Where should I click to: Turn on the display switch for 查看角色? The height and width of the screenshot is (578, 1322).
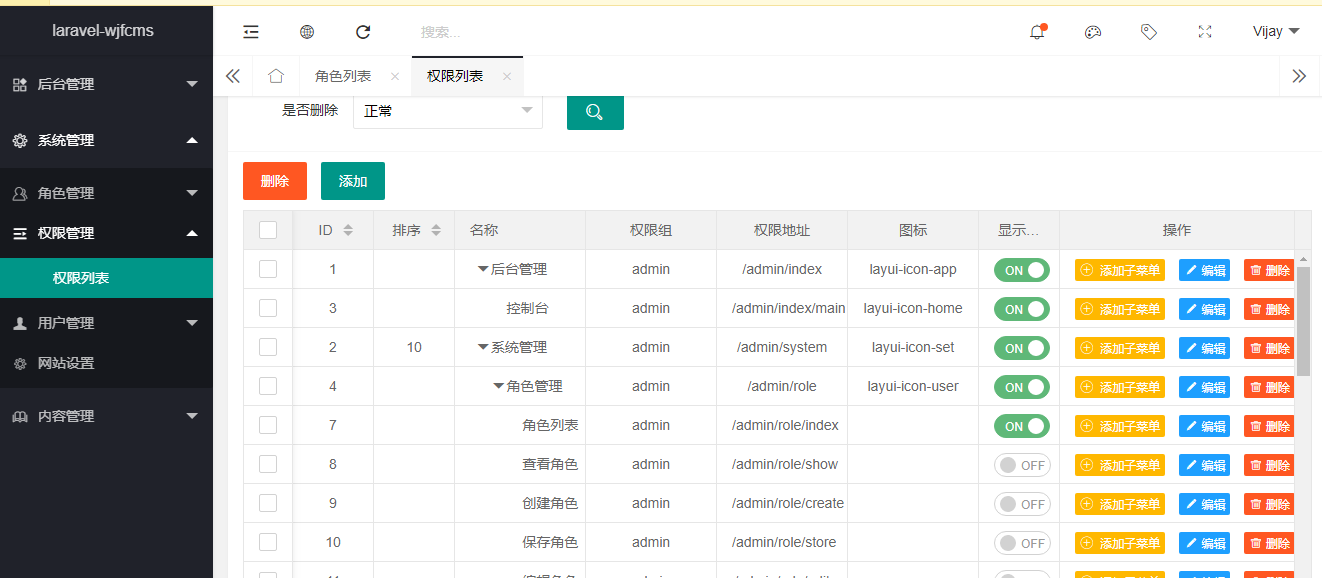click(x=1021, y=465)
